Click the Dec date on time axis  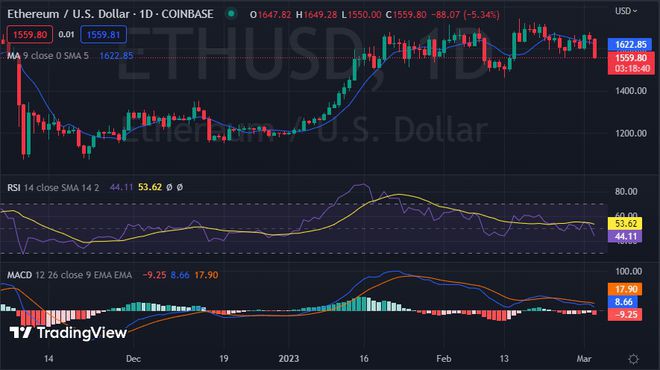pos(133,359)
